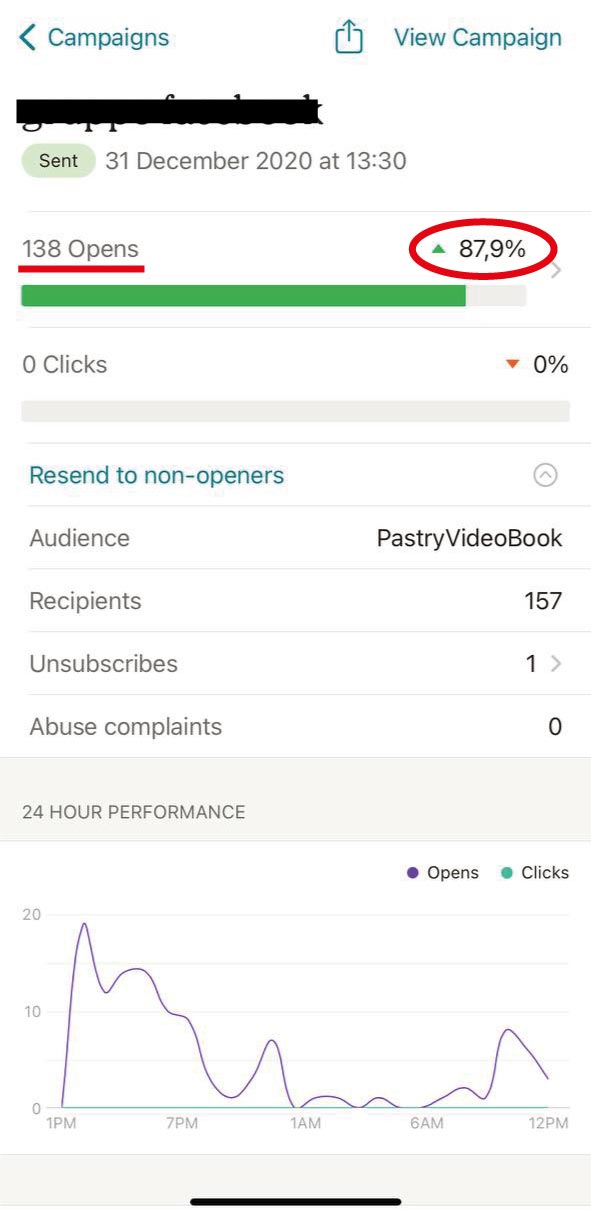Tap the green opens progress bar
Image resolution: width=591 pixels, height=1216 pixels.
point(244,295)
